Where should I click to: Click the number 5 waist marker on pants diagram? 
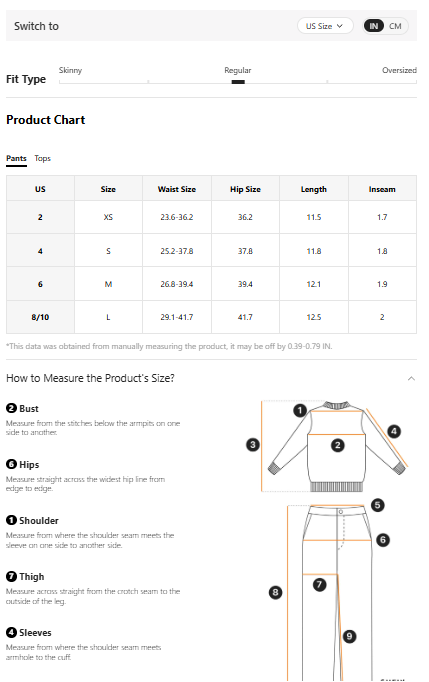tap(377, 505)
